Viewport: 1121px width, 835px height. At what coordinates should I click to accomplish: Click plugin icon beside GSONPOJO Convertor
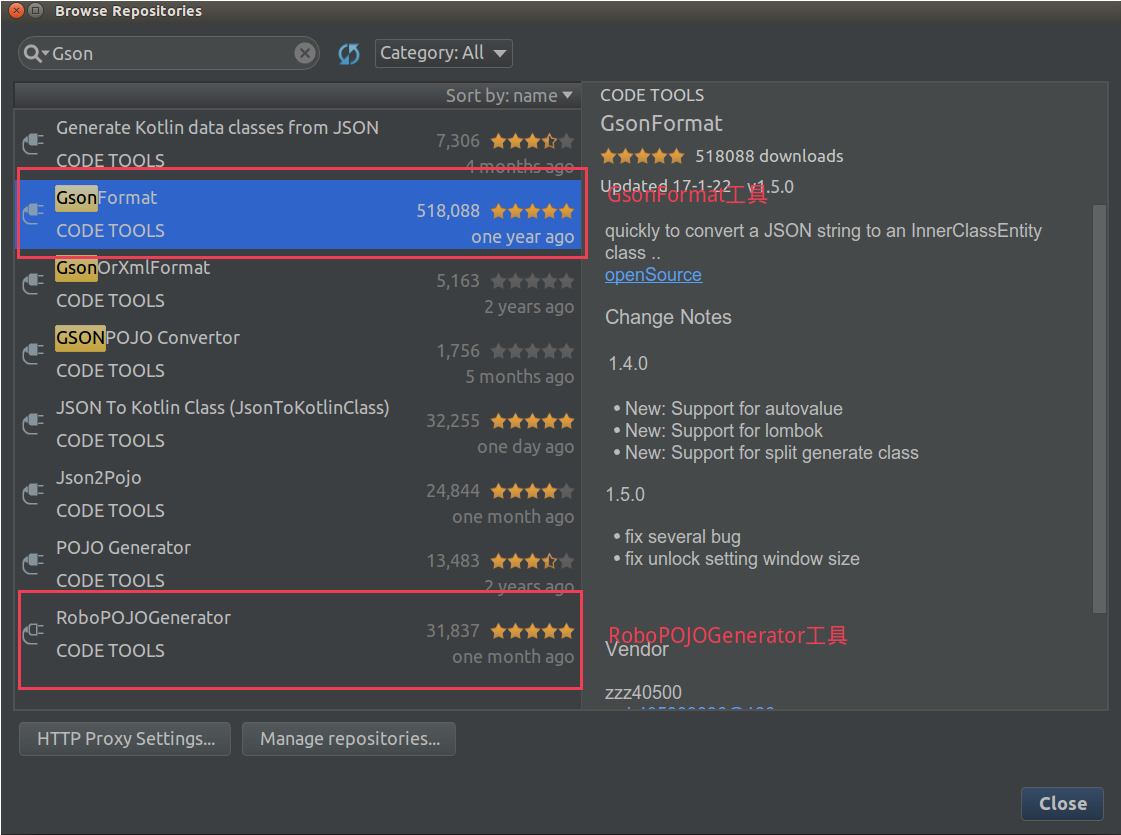pyautogui.click(x=33, y=354)
